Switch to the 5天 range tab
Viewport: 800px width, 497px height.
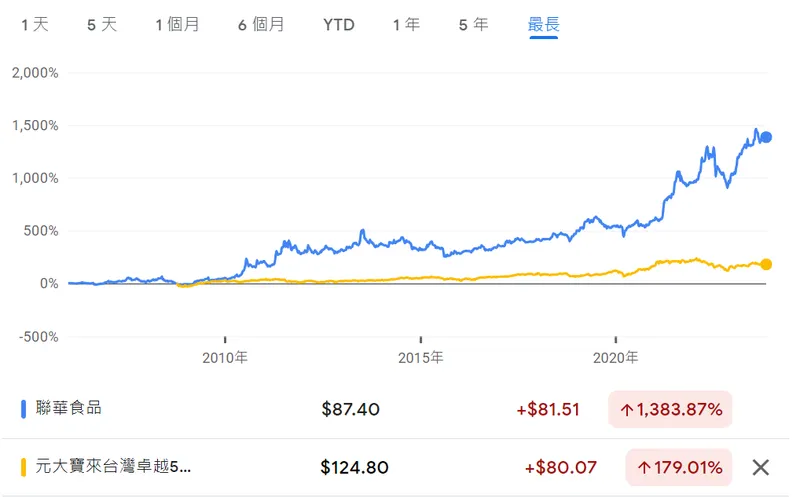click(x=102, y=25)
